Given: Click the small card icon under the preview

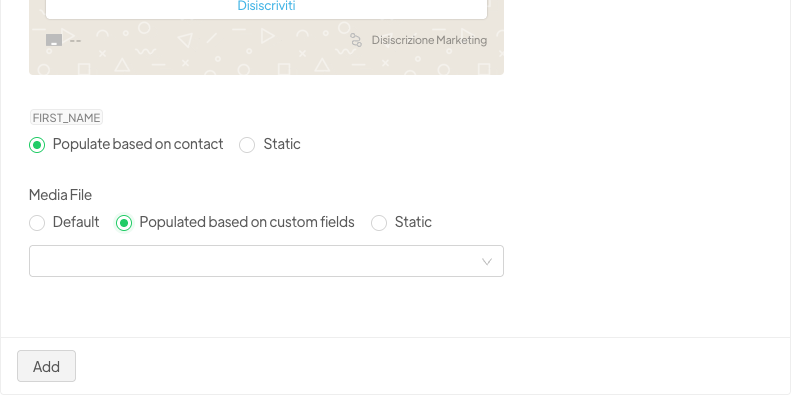Looking at the screenshot, I should pos(54,41).
